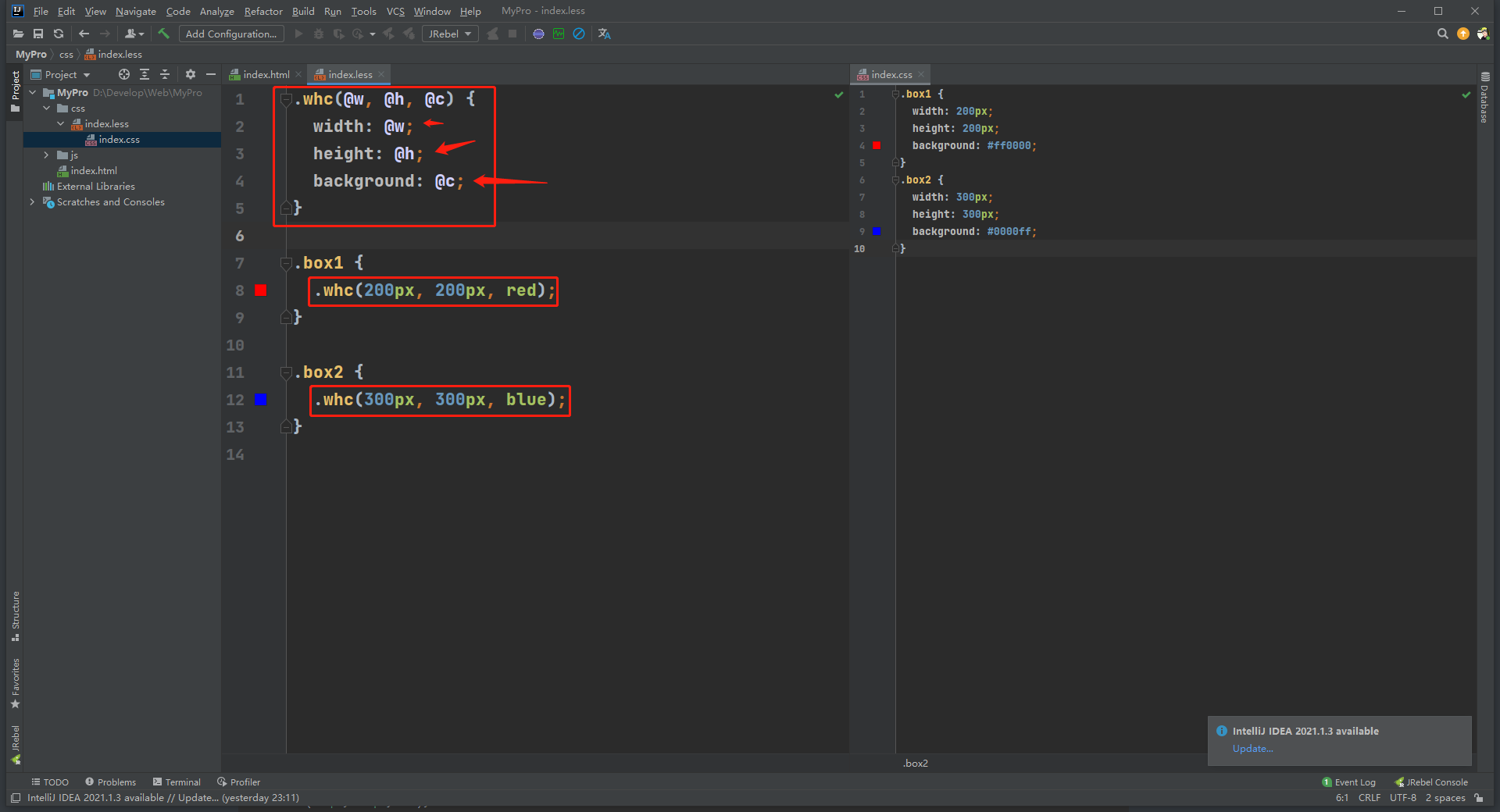Click Select Opened File target icon
The width and height of the screenshot is (1500, 812).
123,74
